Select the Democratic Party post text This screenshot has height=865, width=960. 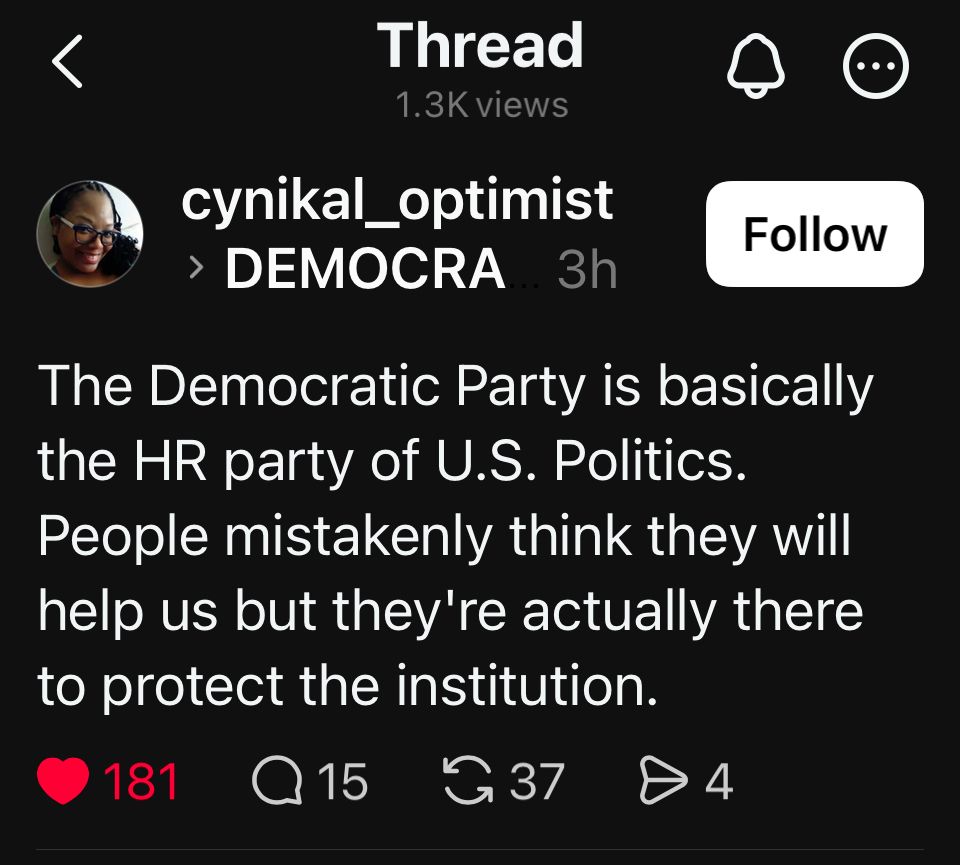coord(456,534)
